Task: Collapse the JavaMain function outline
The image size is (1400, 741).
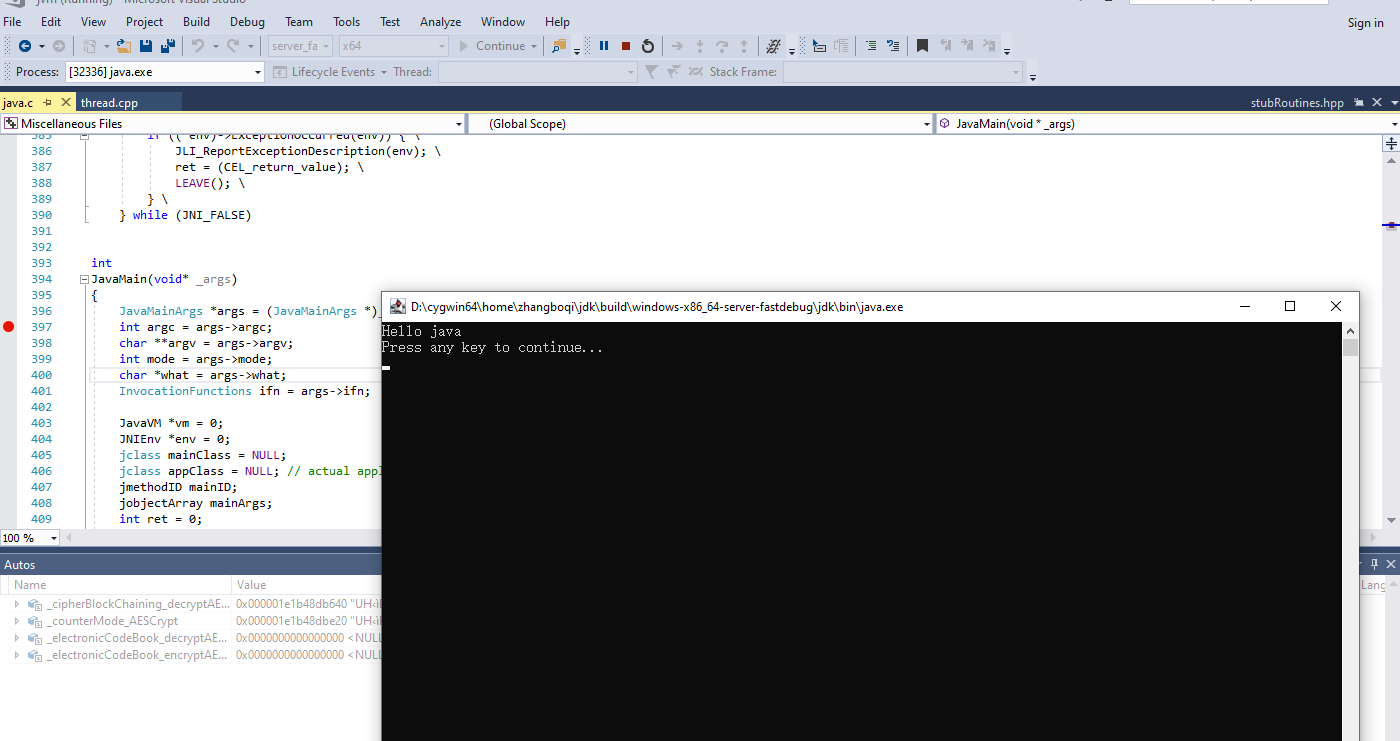Action: click(84, 279)
